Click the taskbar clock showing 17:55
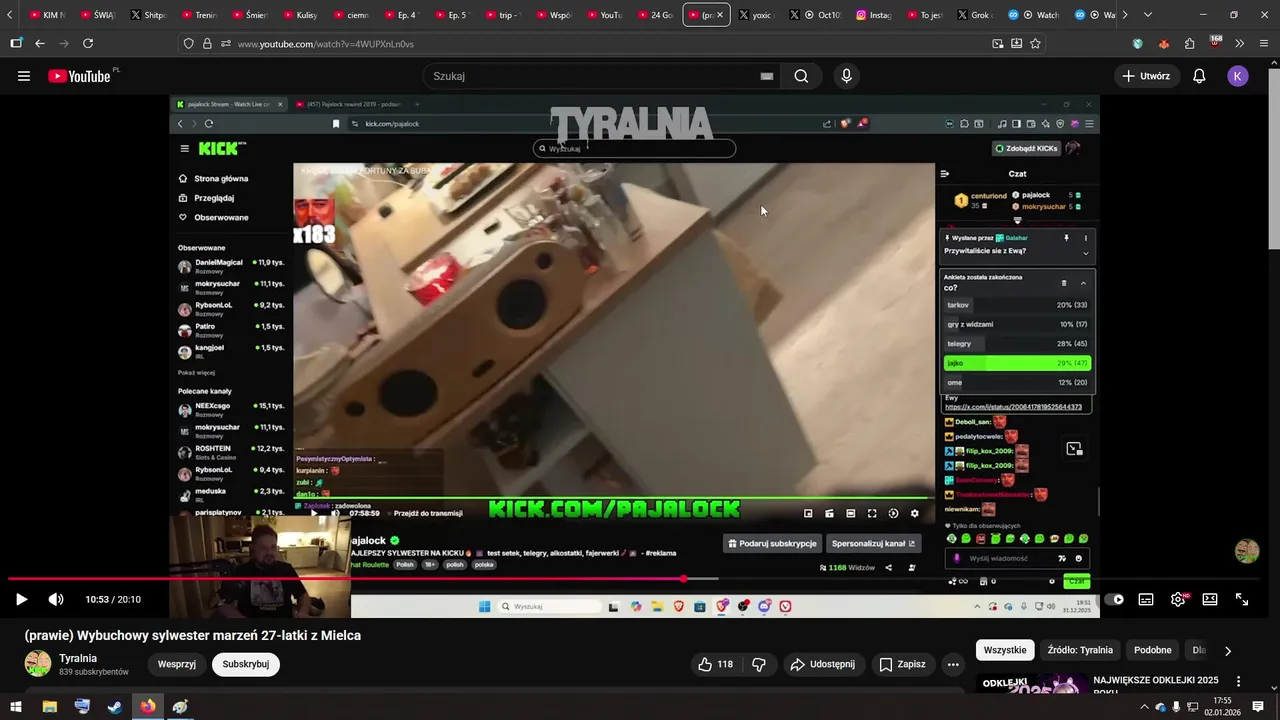 (x=1222, y=706)
